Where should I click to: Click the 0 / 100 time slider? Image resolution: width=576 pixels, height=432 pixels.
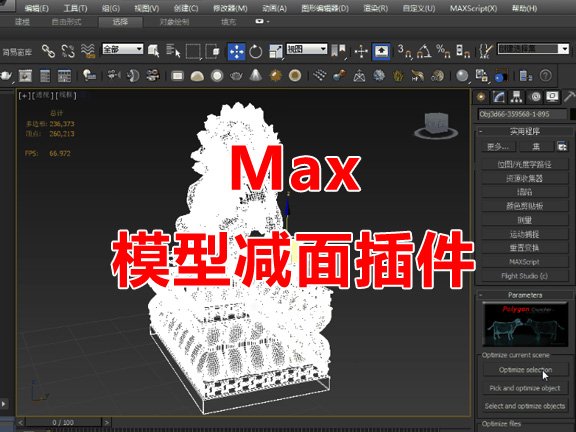(x=63, y=422)
